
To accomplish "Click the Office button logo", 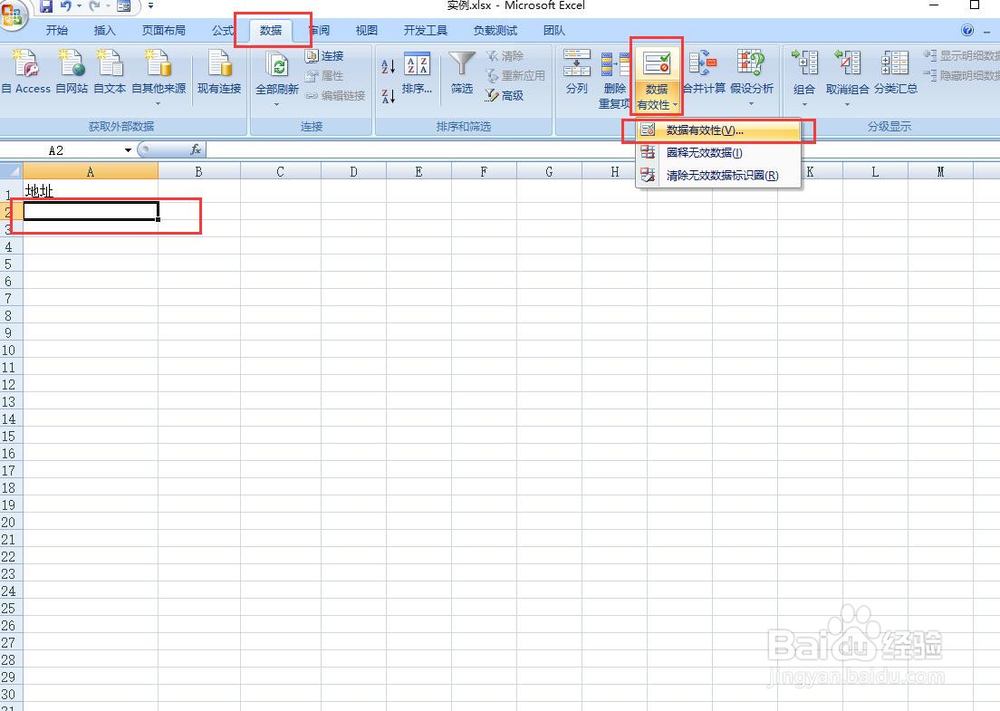I will (x=11, y=13).
